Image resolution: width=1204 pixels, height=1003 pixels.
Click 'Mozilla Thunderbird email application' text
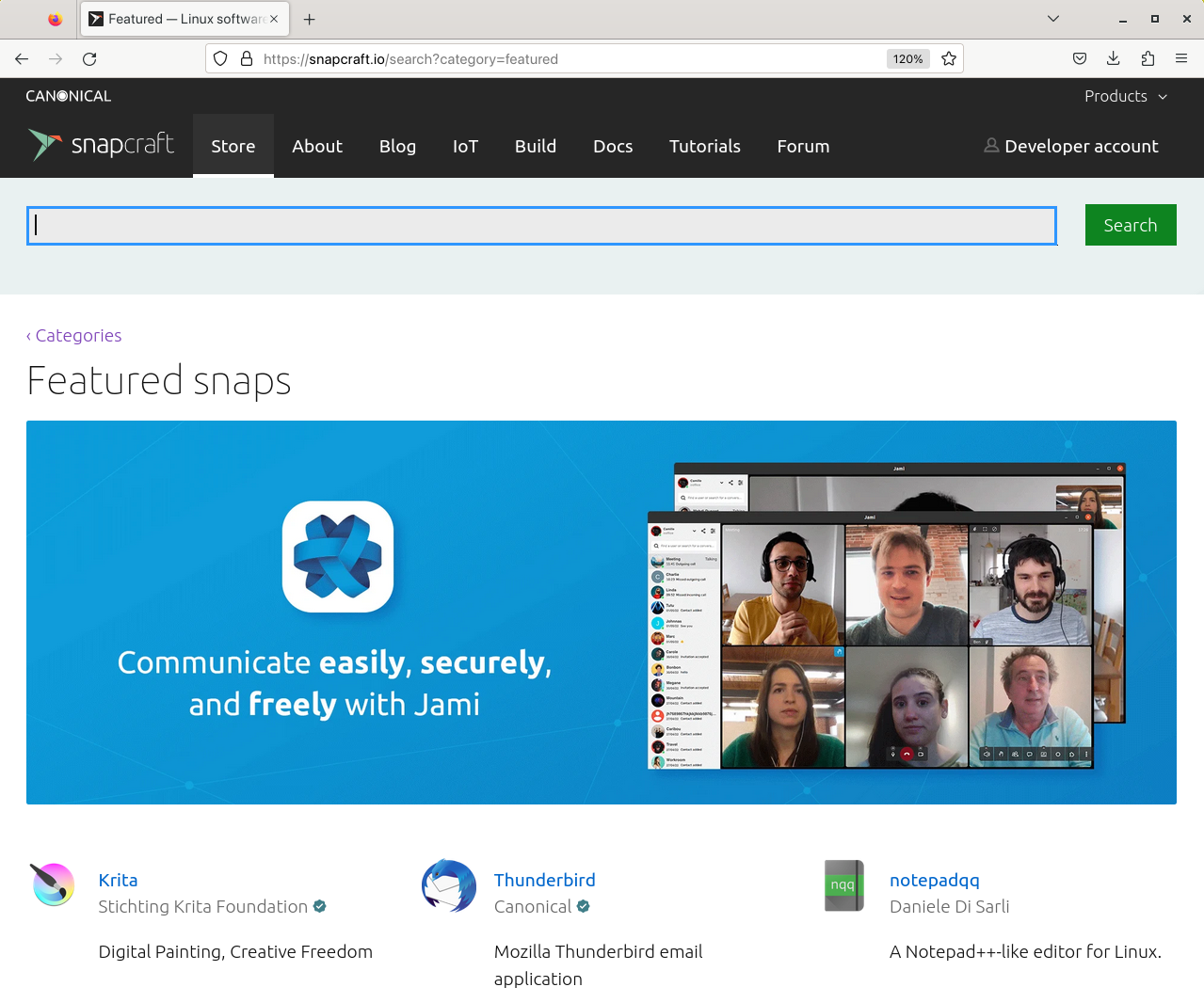(598, 964)
